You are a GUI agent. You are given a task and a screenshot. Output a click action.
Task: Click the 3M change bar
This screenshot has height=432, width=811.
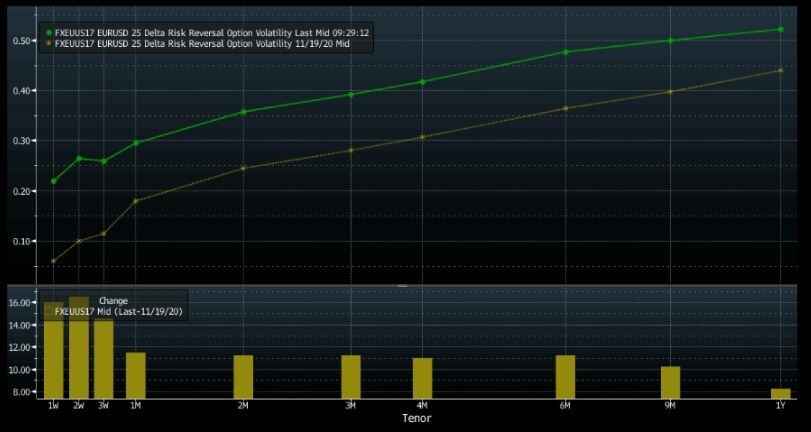(x=351, y=377)
